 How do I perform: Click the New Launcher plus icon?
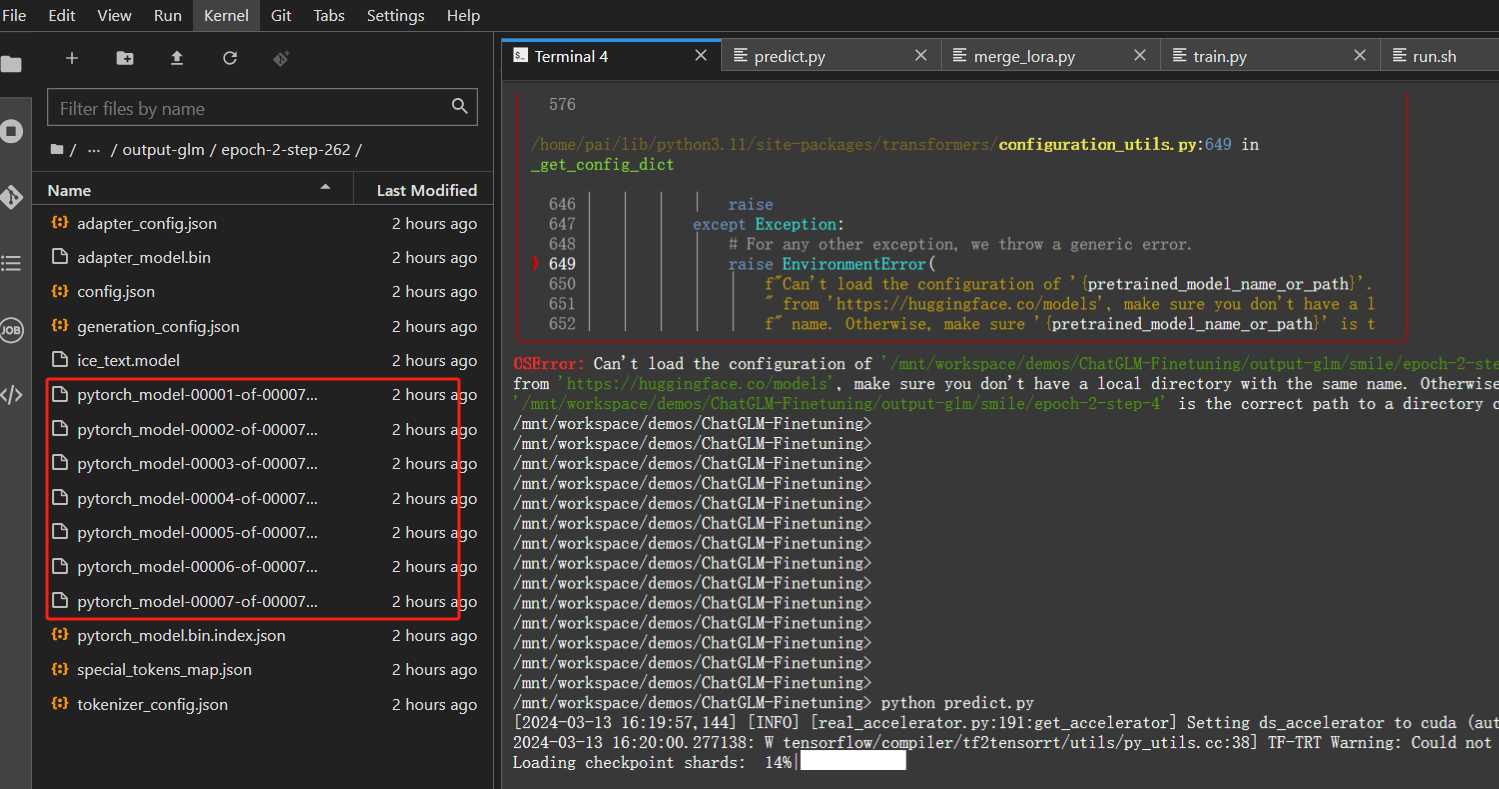point(72,58)
